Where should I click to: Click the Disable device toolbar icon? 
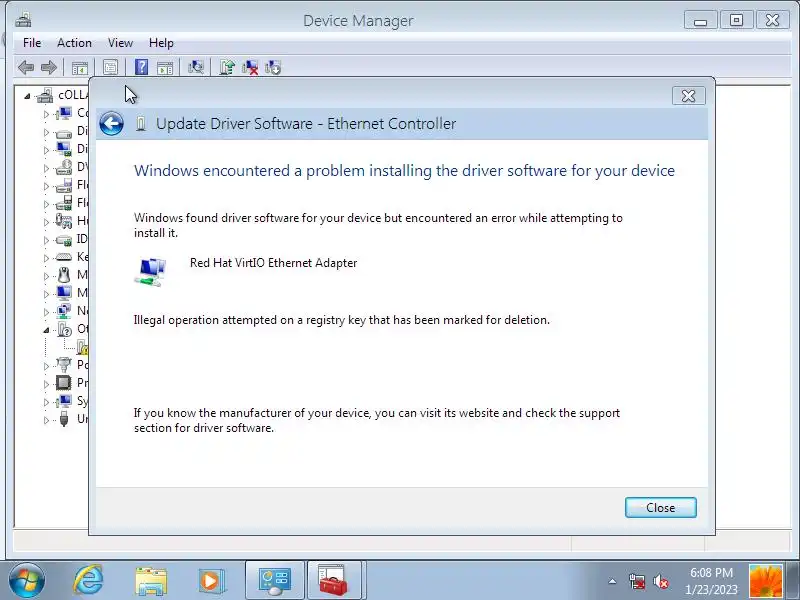tap(273, 67)
